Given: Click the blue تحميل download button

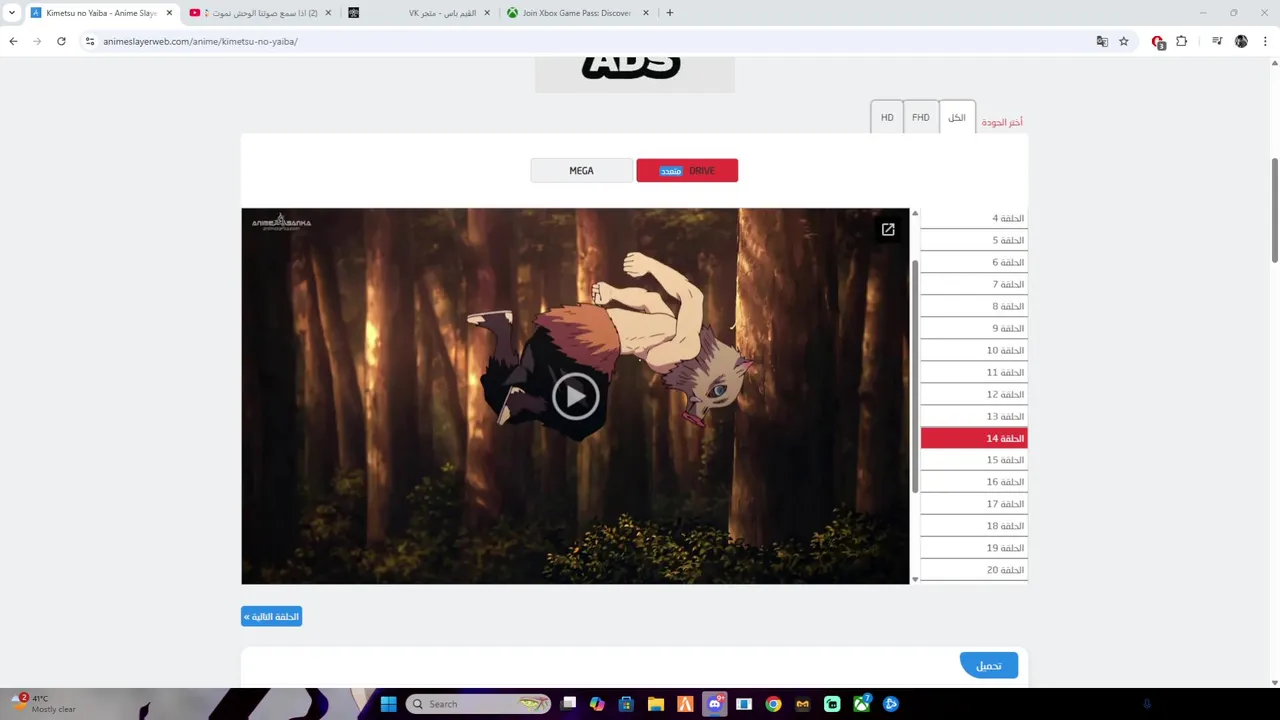Looking at the screenshot, I should click(989, 665).
